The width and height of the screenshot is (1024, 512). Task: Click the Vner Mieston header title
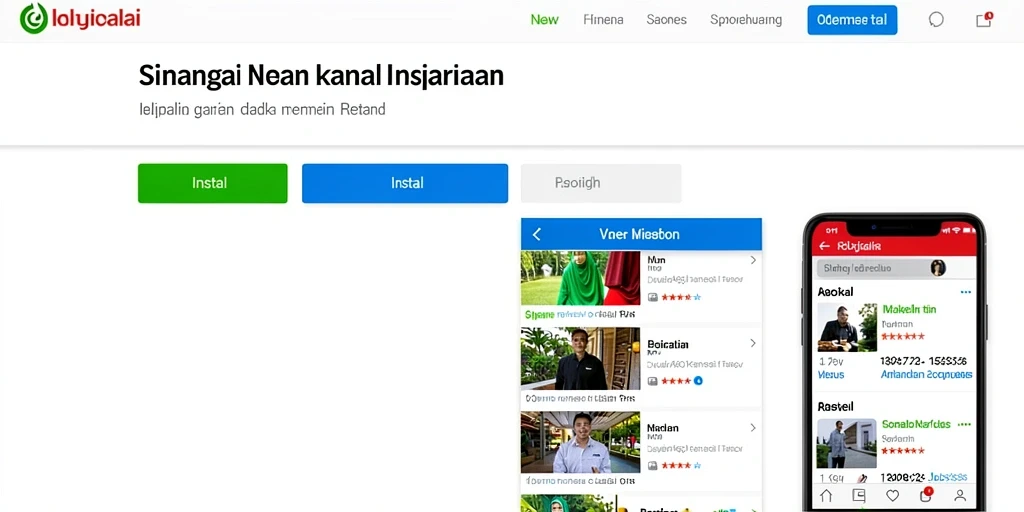(x=639, y=234)
